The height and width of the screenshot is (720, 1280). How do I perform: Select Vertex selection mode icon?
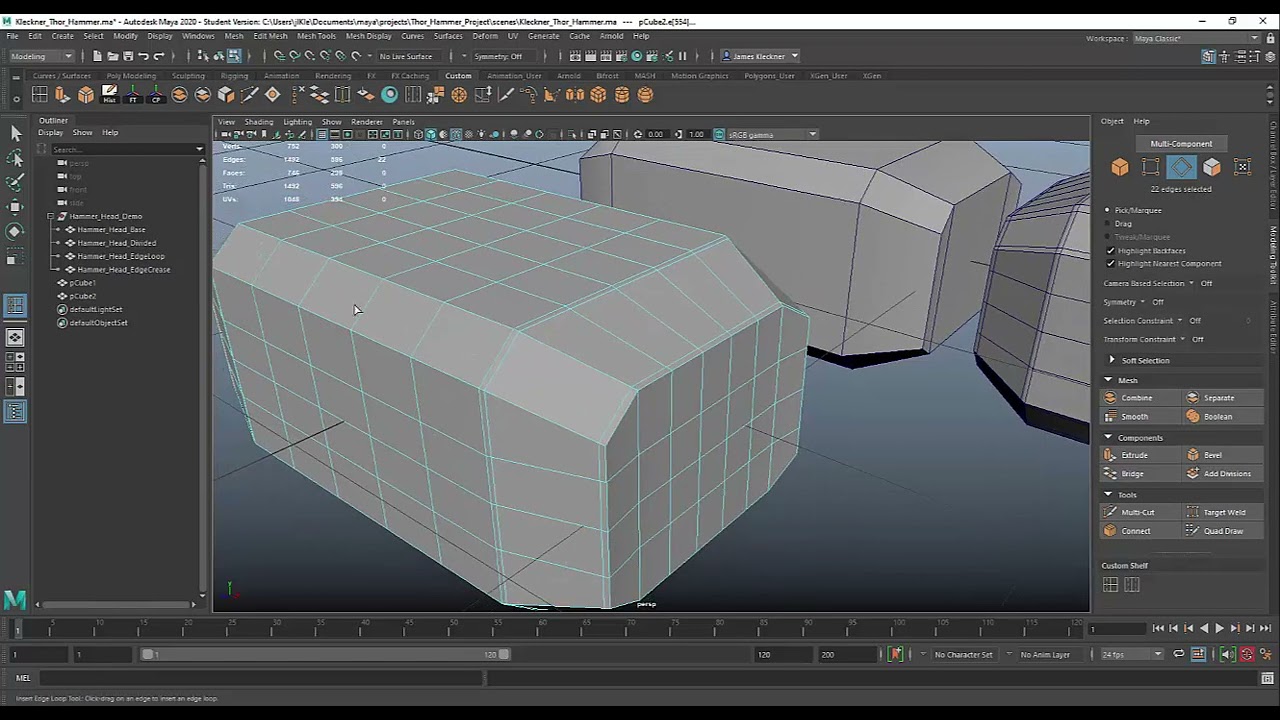click(1151, 167)
